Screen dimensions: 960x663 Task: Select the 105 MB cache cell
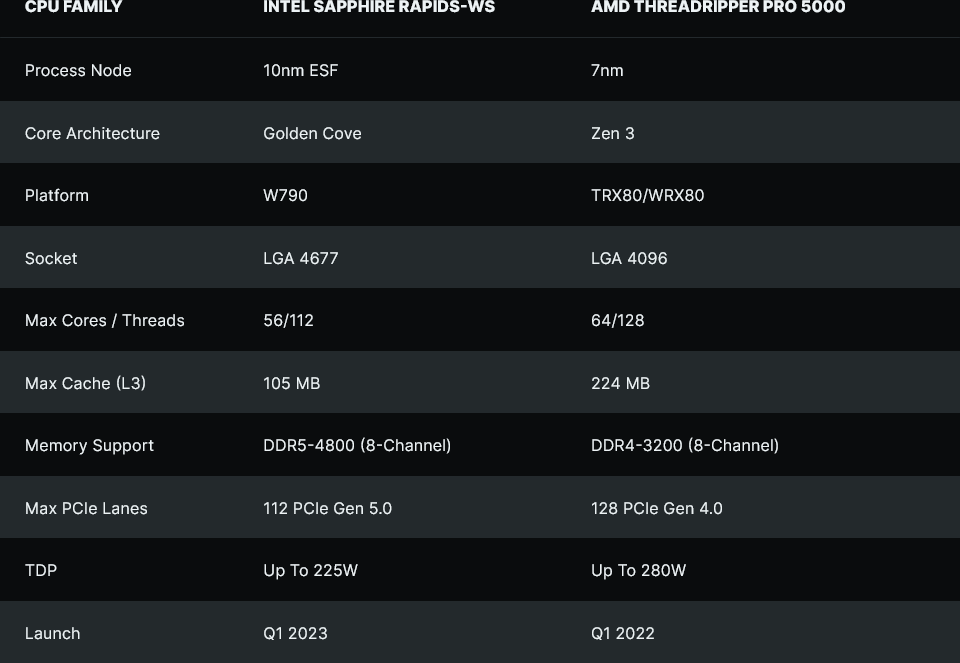click(291, 383)
